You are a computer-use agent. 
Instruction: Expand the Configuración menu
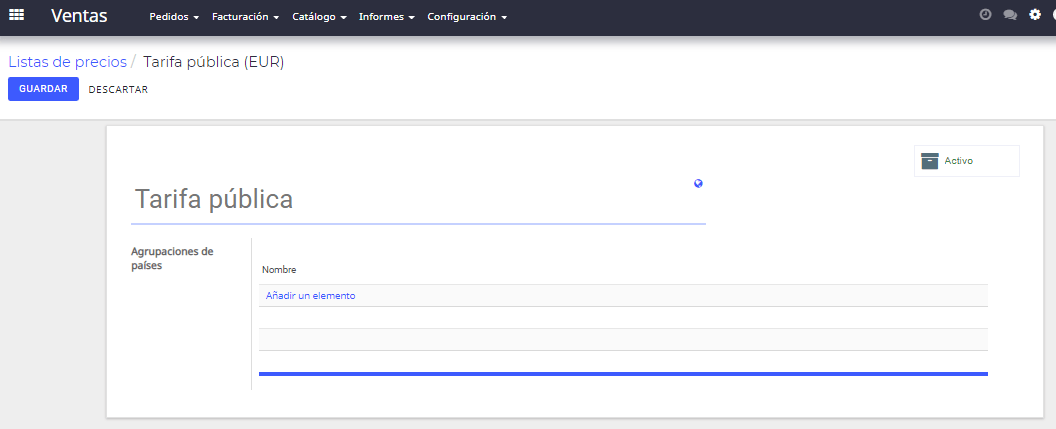coord(467,17)
